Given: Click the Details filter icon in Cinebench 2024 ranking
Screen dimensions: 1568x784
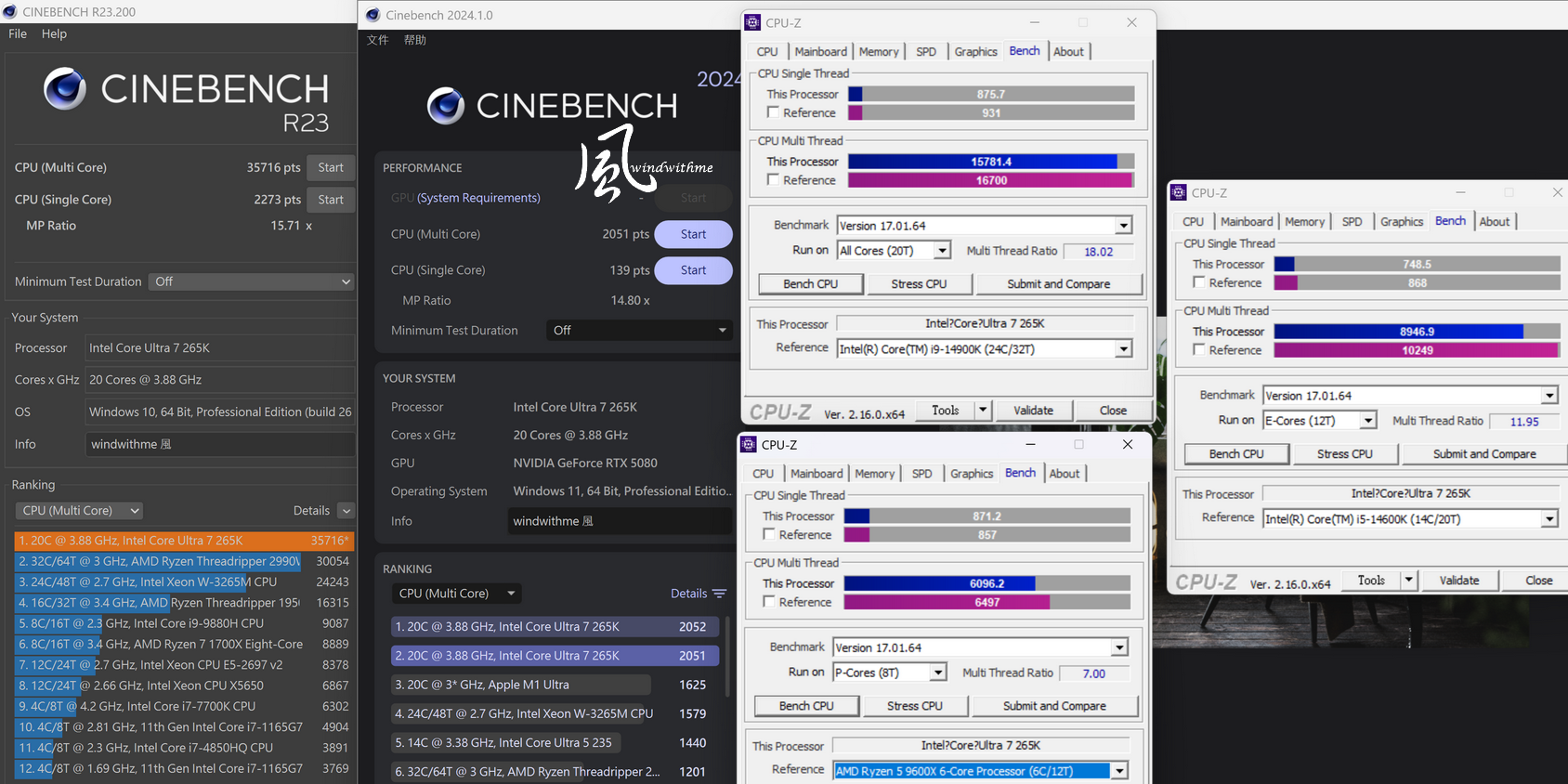Looking at the screenshot, I should click(x=719, y=594).
